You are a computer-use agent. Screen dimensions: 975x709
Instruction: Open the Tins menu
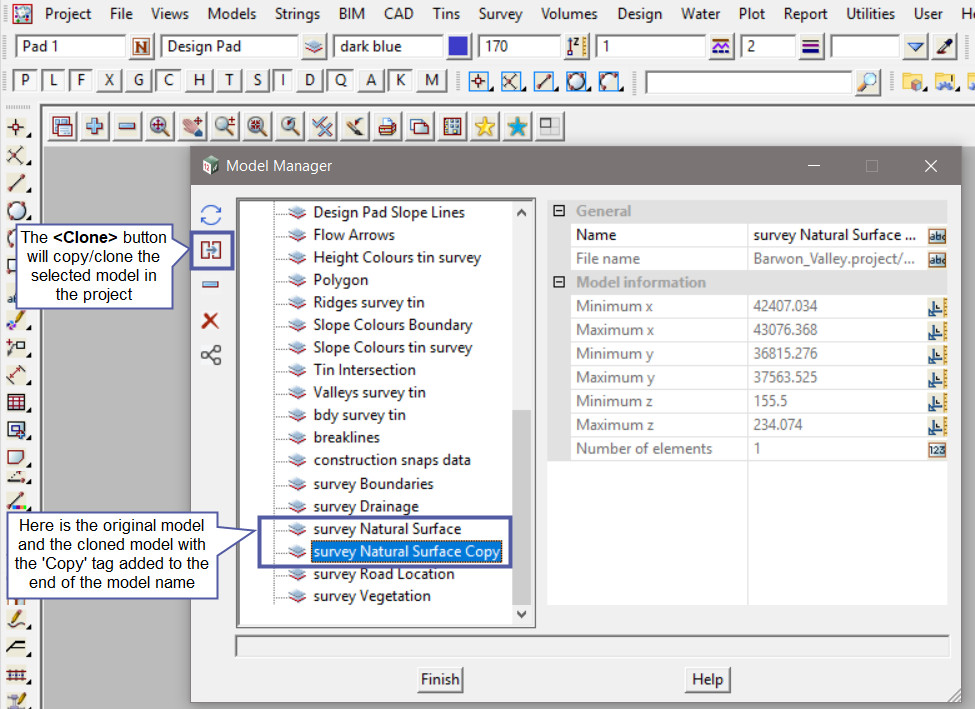446,14
